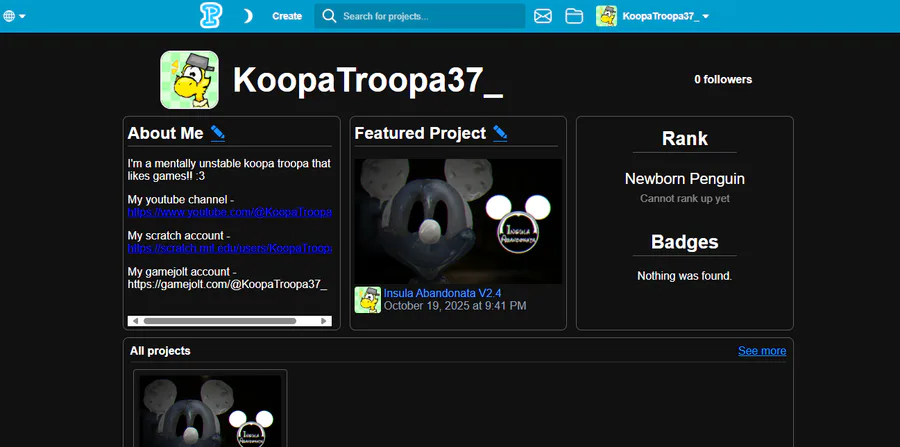Click the 0 followers count

pyautogui.click(x=723, y=80)
